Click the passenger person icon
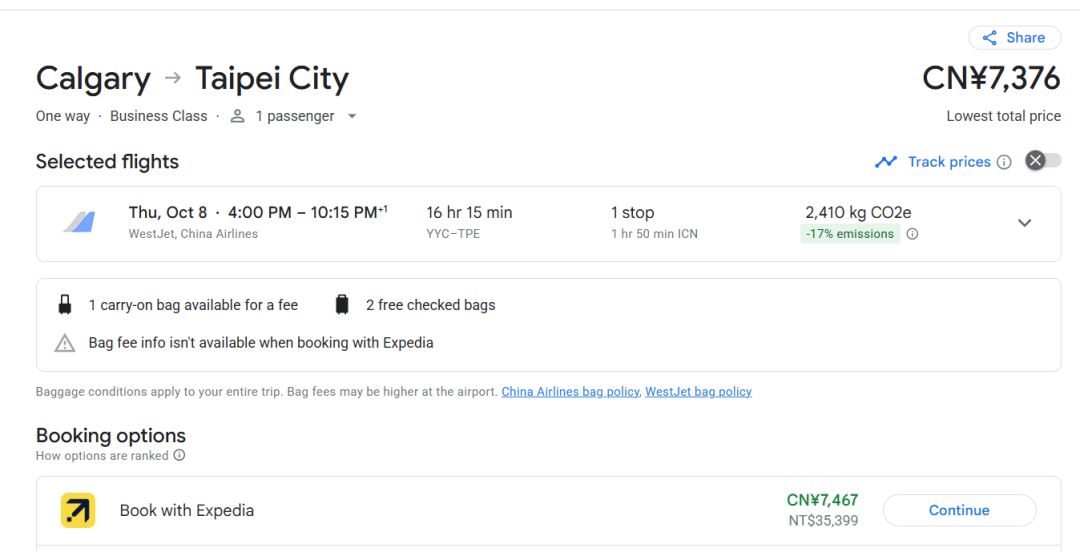Screen dimensions: 1080x552 (x=238, y=116)
